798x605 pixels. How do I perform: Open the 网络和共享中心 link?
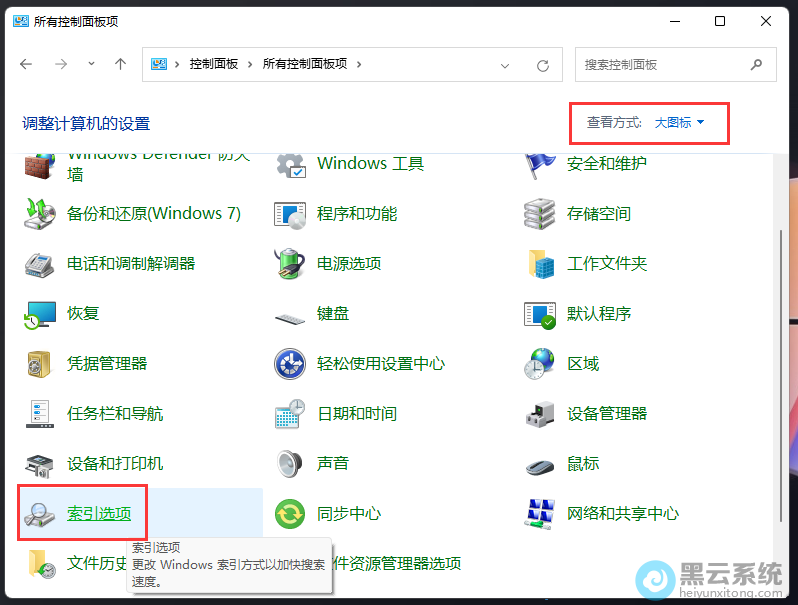[x=622, y=514]
